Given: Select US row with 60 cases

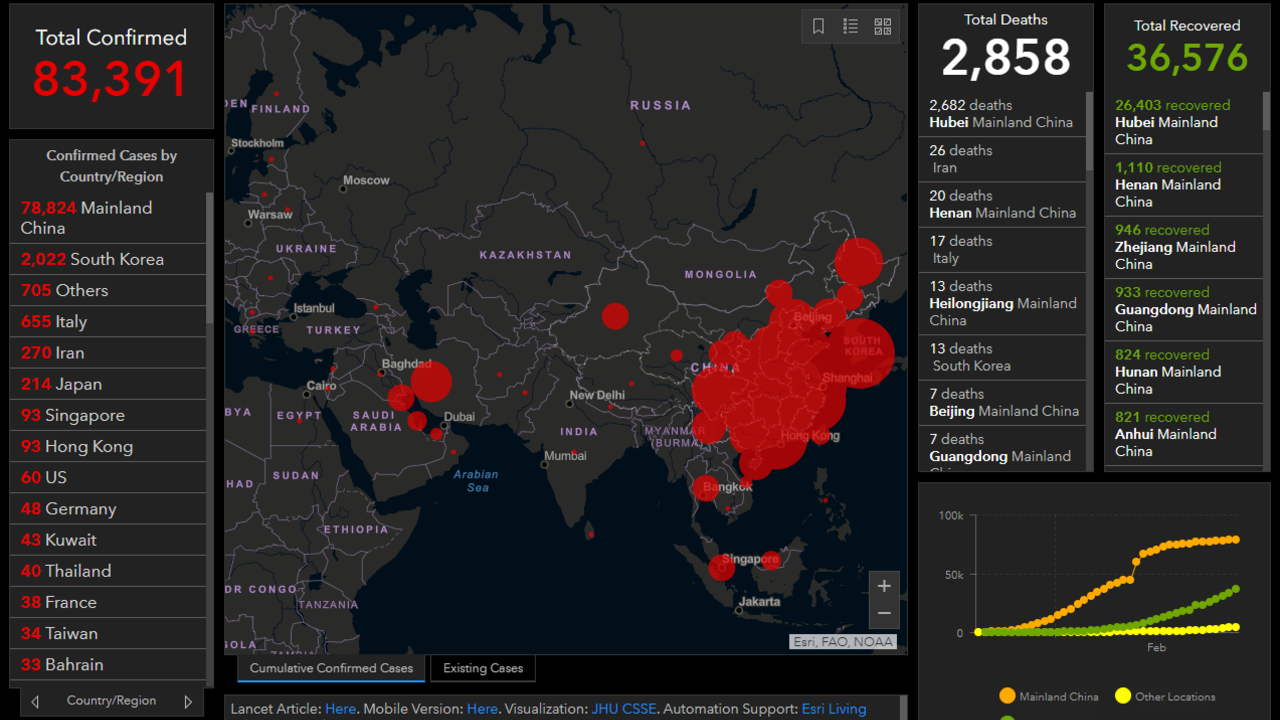Looking at the screenshot, I should click(x=108, y=477).
